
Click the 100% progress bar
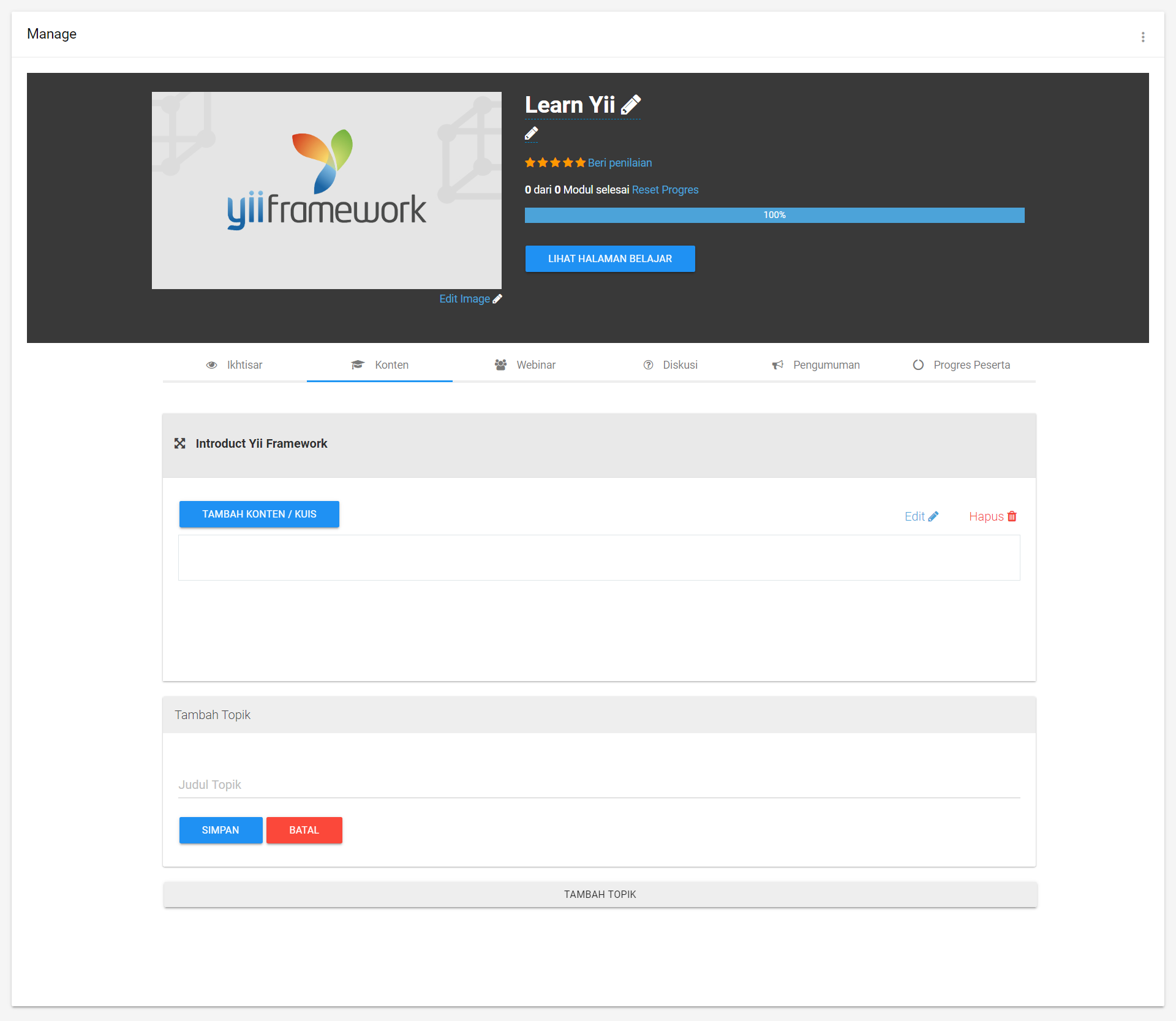[x=774, y=215]
